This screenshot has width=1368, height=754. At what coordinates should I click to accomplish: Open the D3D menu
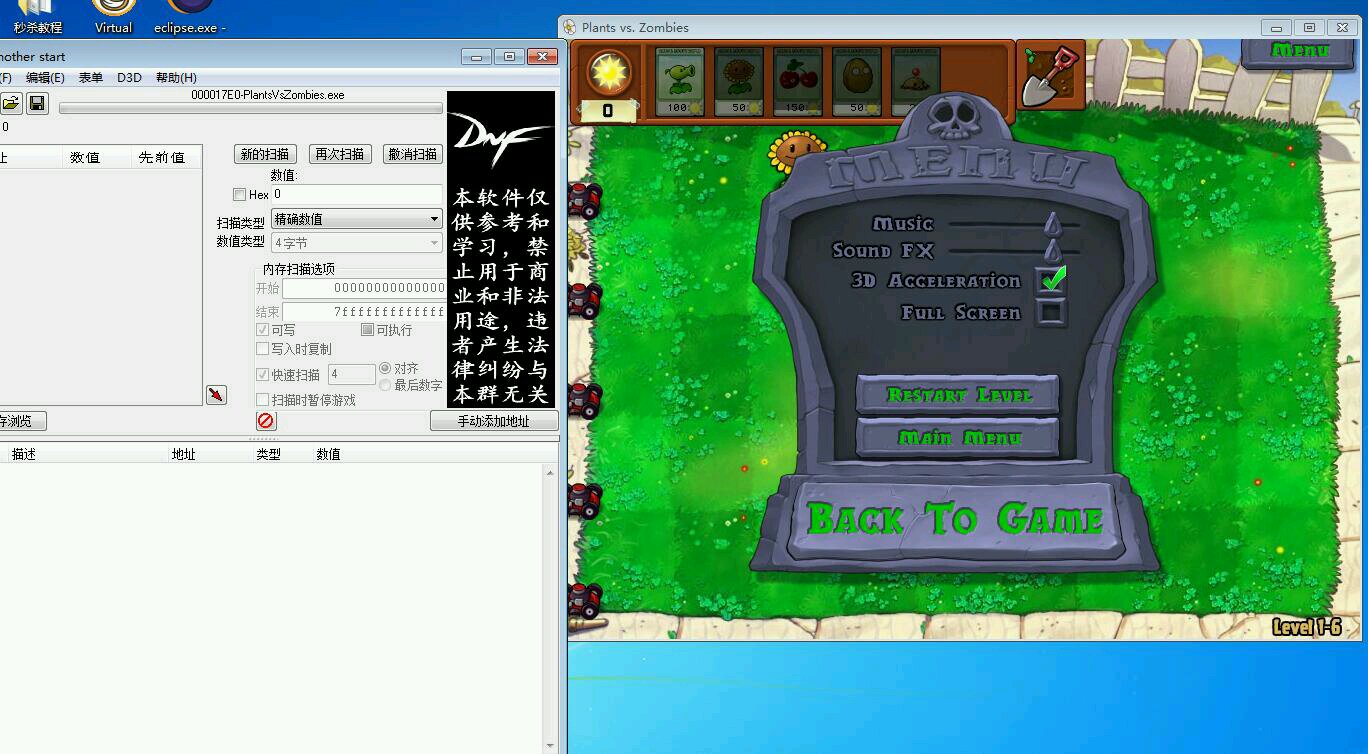click(129, 77)
